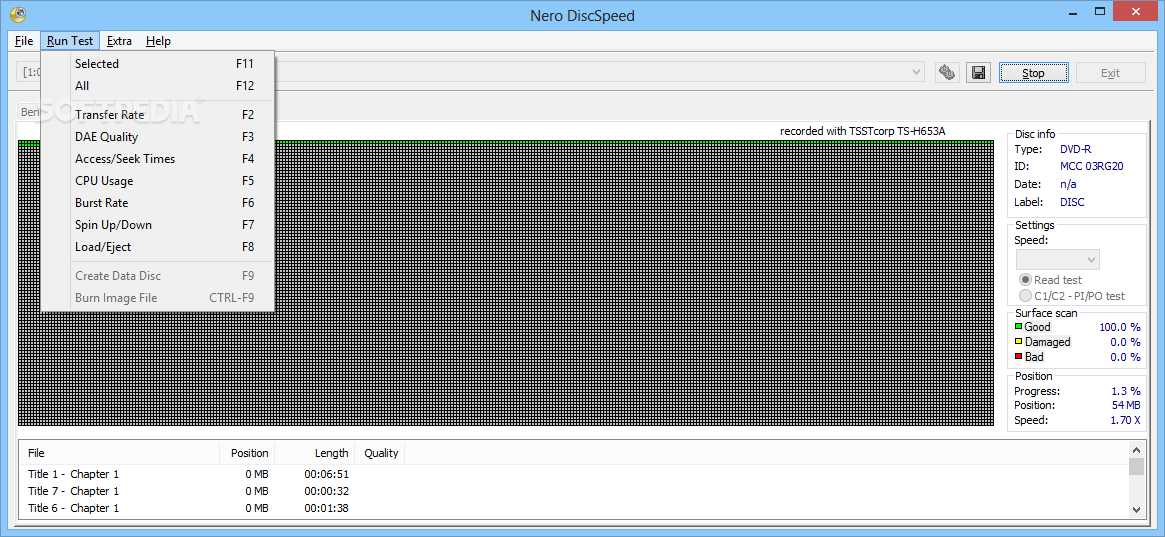This screenshot has height=537, width=1165.
Task: Close the open Run Test menu
Action: (x=70, y=41)
